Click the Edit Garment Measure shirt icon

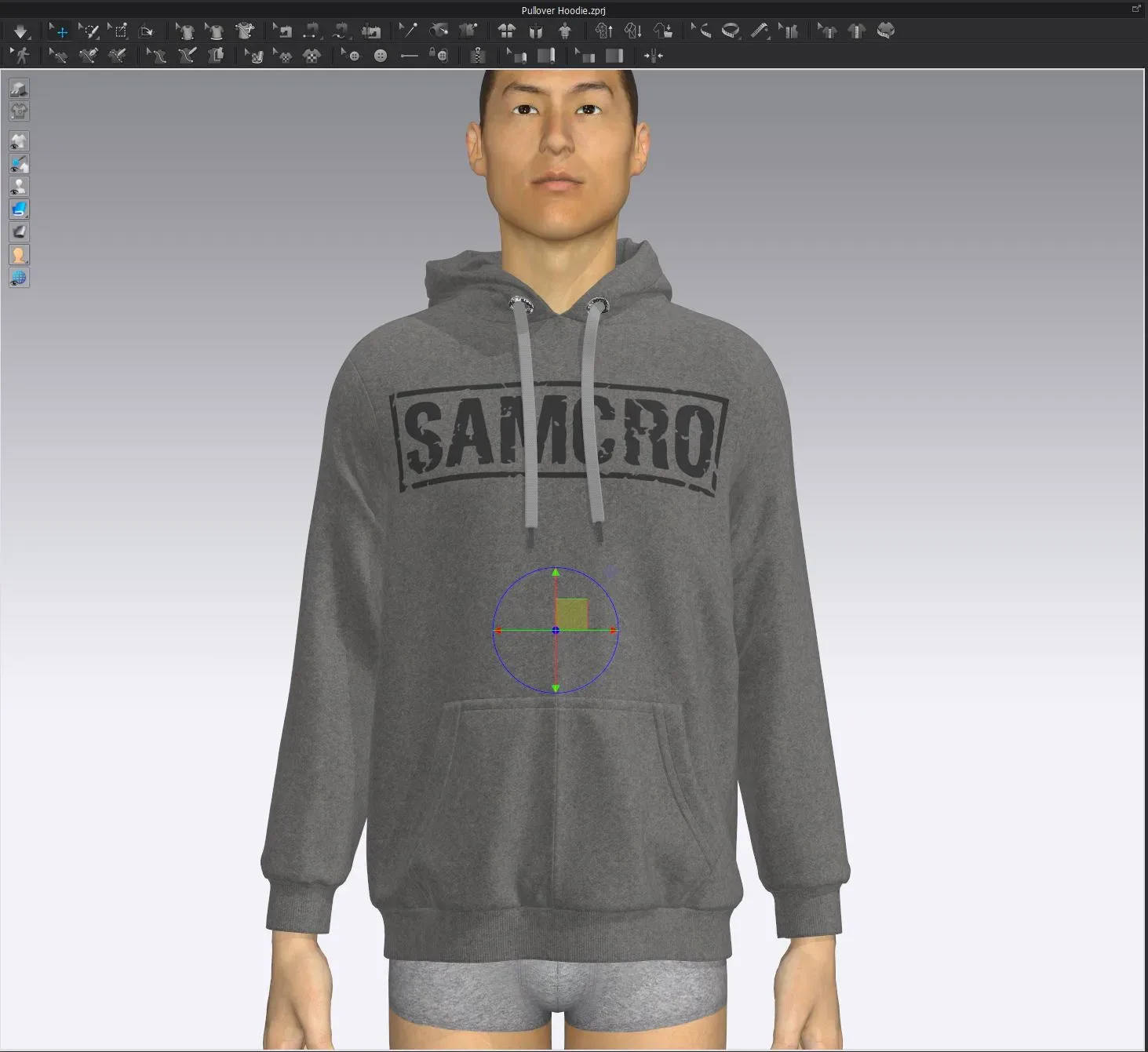tap(827, 31)
